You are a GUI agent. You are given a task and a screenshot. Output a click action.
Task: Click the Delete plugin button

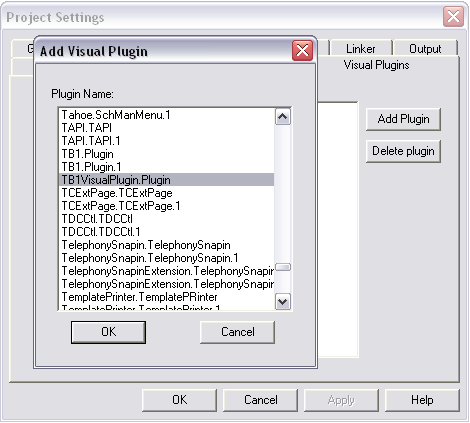click(x=403, y=151)
